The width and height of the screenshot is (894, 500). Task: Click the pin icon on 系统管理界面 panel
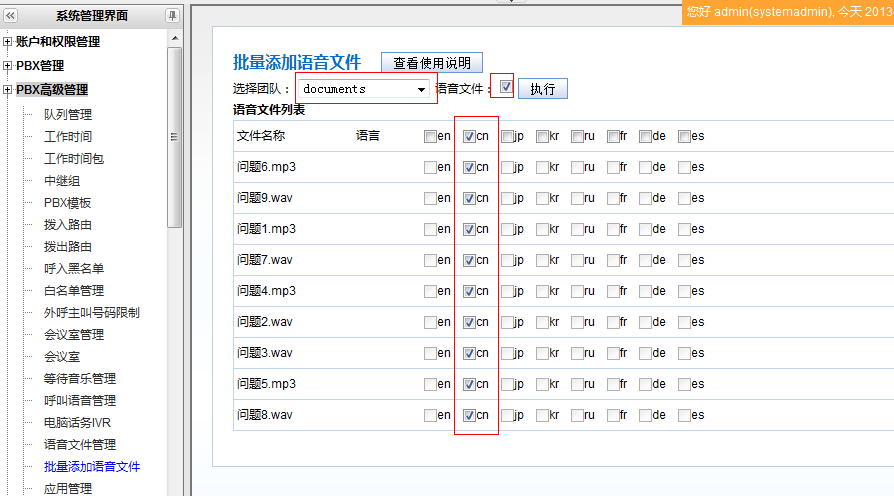click(172, 15)
